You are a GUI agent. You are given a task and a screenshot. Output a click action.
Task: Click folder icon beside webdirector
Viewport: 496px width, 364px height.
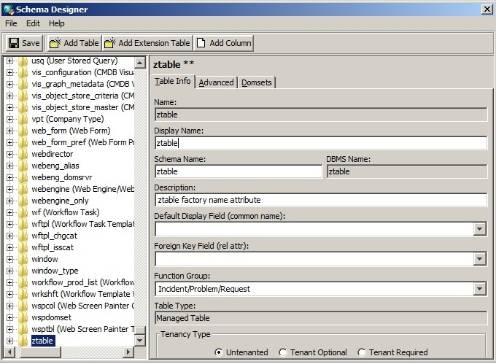[x=23, y=154]
